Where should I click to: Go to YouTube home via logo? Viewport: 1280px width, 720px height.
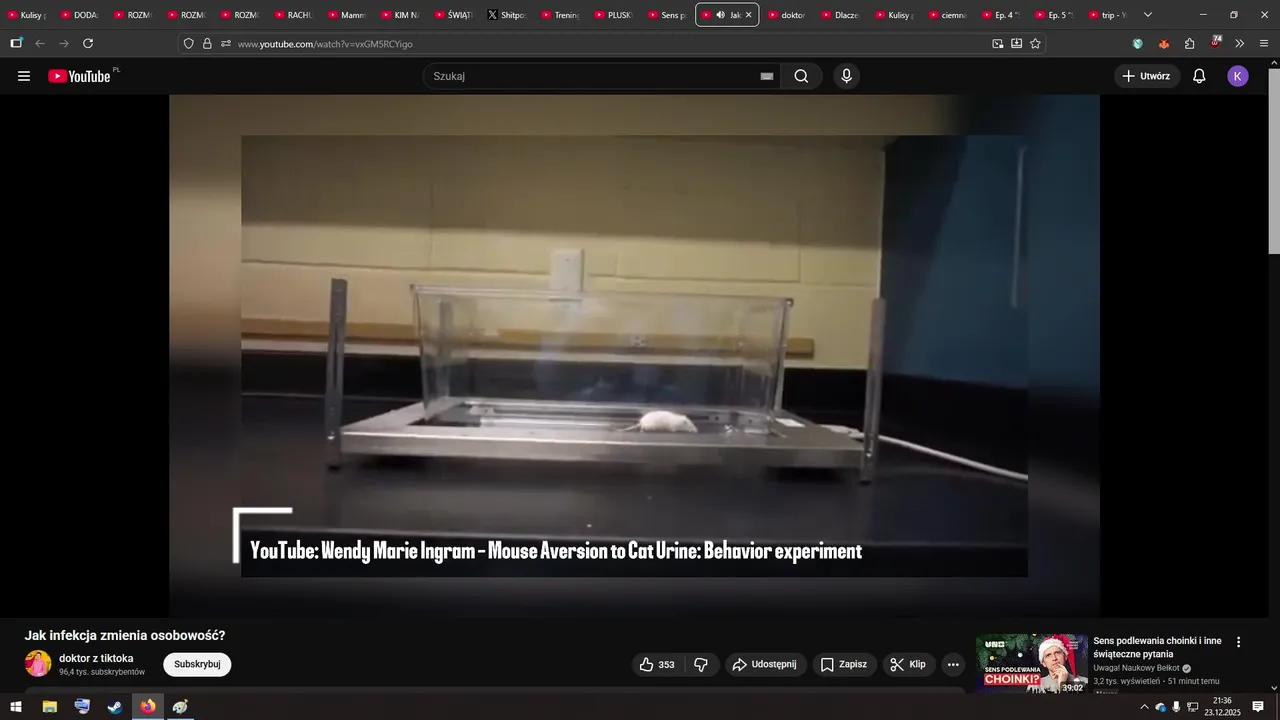pyautogui.click(x=79, y=76)
